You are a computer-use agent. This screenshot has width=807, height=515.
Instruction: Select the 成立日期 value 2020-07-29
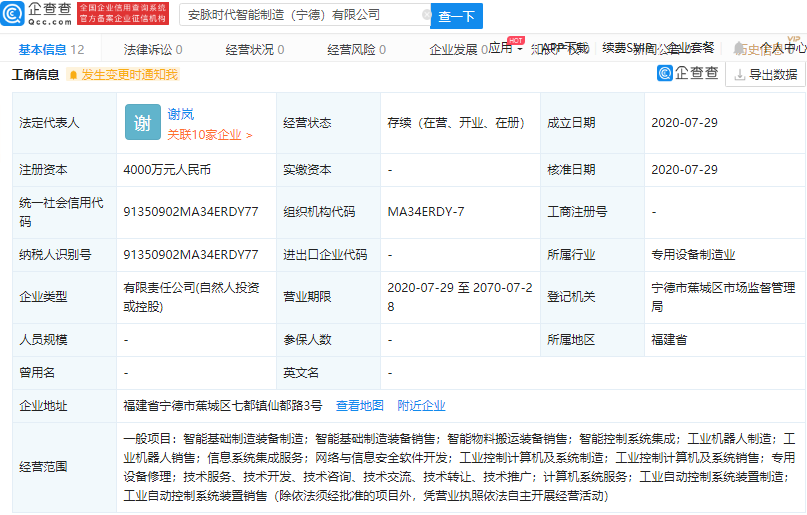tap(685, 122)
